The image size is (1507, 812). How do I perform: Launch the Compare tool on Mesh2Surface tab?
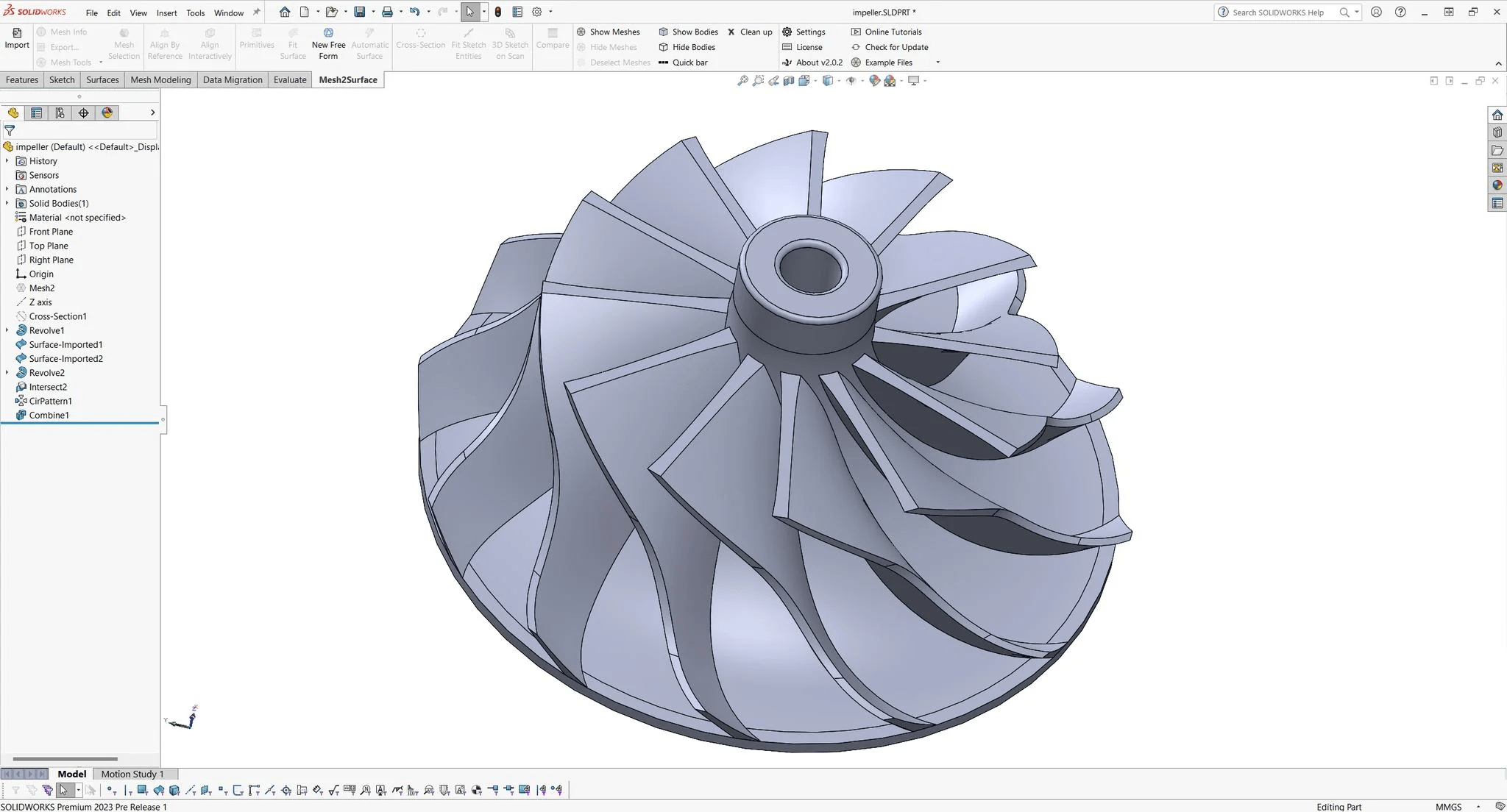(x=552, y=43)
